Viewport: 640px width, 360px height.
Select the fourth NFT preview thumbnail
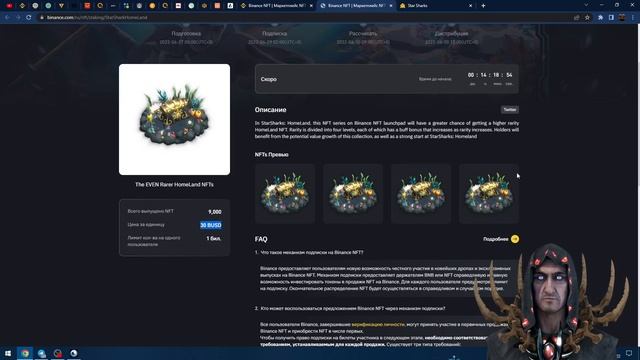pyautogui.click(x=489, y=194)
